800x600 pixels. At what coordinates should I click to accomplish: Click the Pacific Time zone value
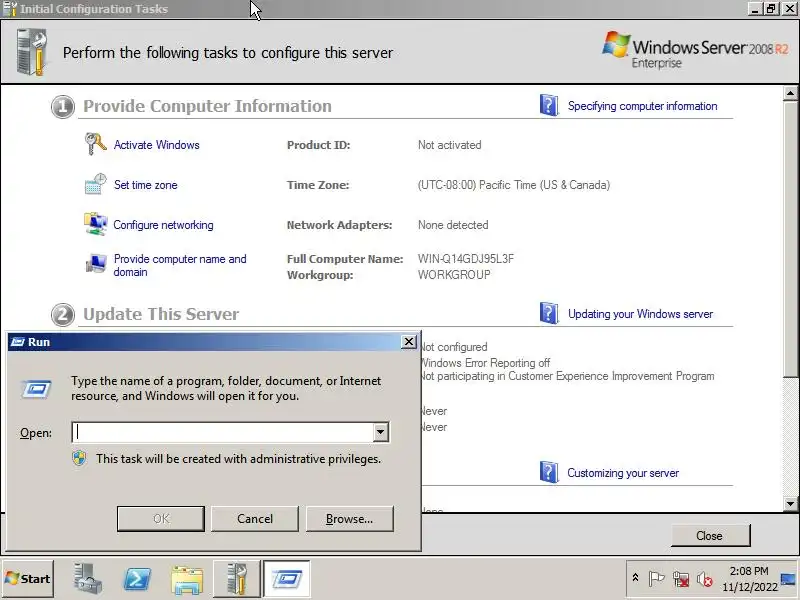(x=514, y=185)
